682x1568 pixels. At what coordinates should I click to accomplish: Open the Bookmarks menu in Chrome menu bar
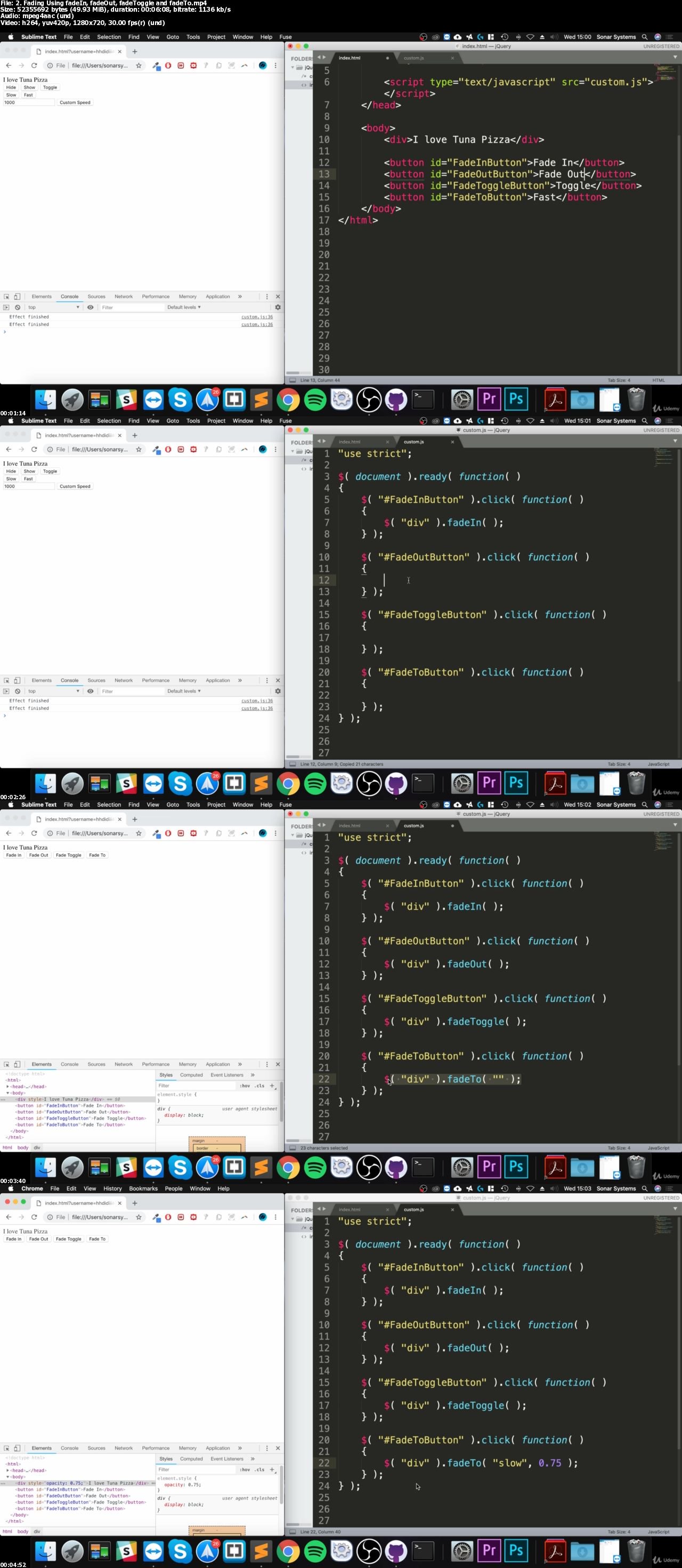tap(143, 1189)
